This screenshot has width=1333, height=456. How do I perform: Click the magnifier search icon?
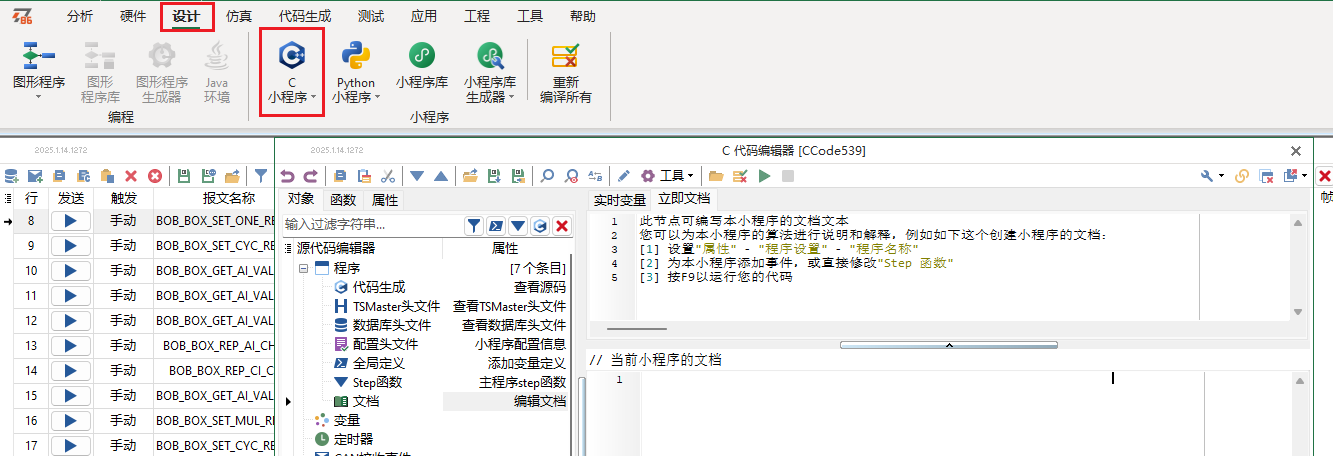point(547,176)
